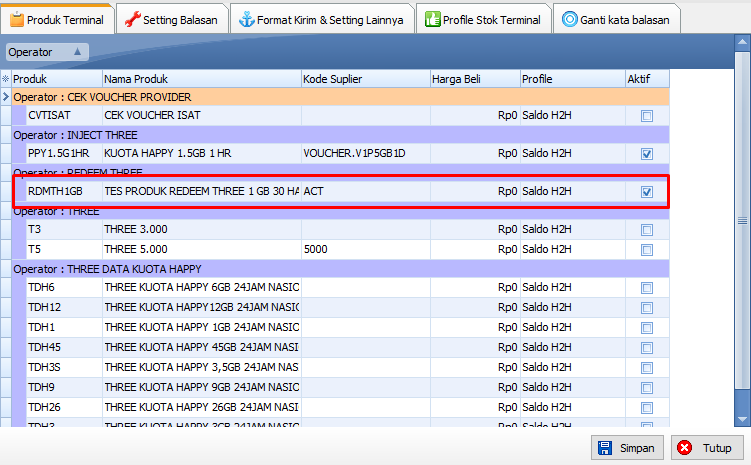
Task: Select KUOTA HAPPY 1.5GB 1 HR cell
Action: 202,153
